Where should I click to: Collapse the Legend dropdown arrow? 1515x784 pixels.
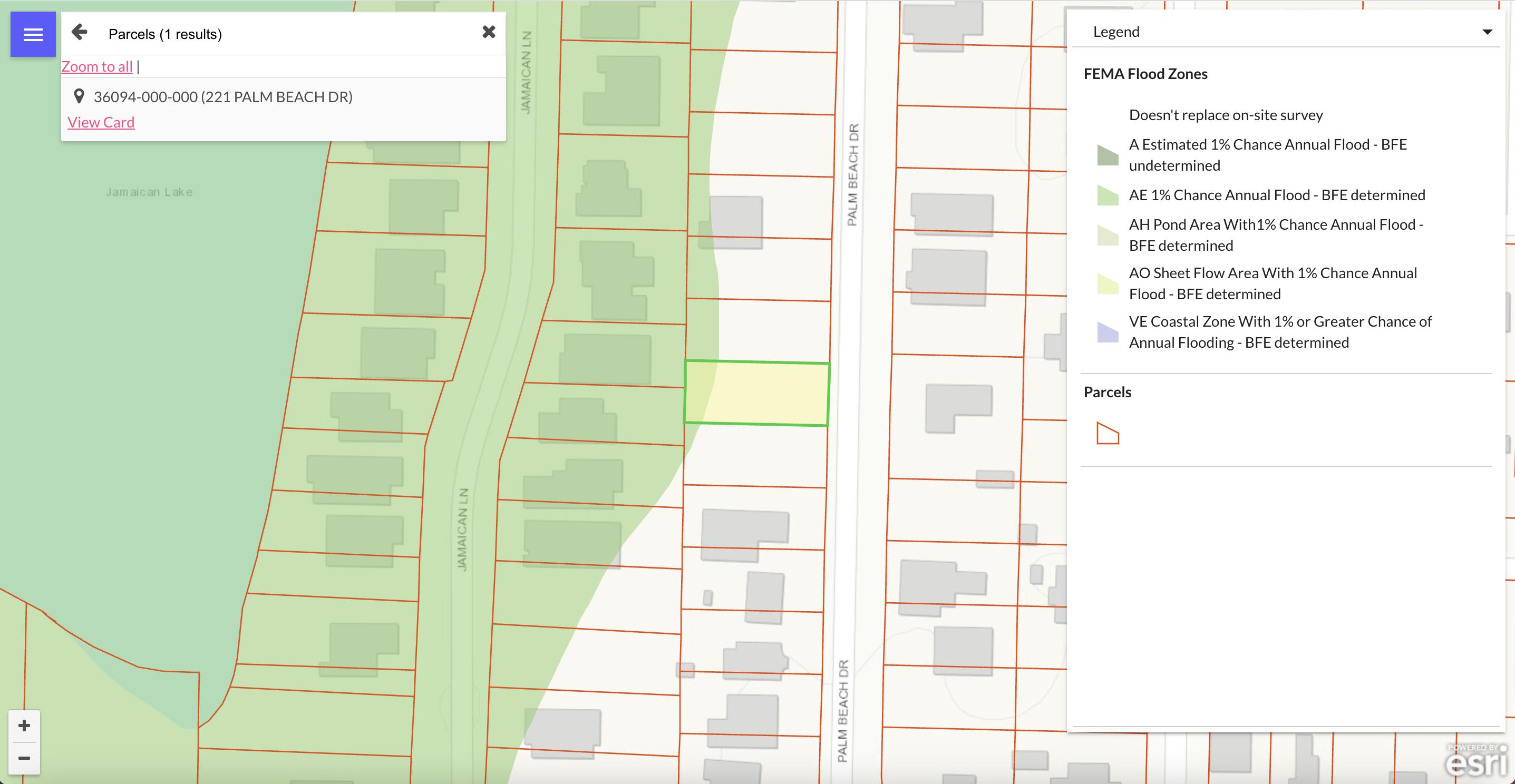(x=1487, y=32)
